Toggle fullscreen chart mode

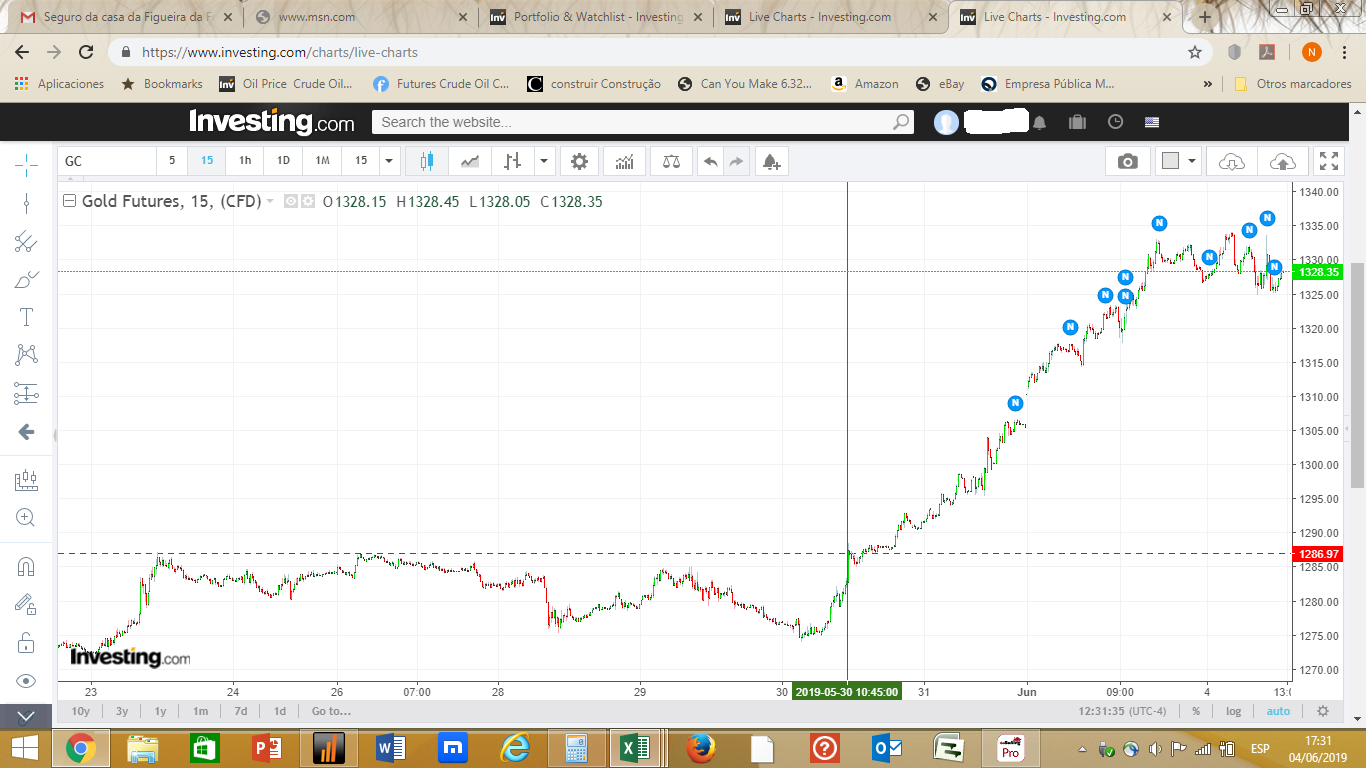click(x=1329, y=161)
